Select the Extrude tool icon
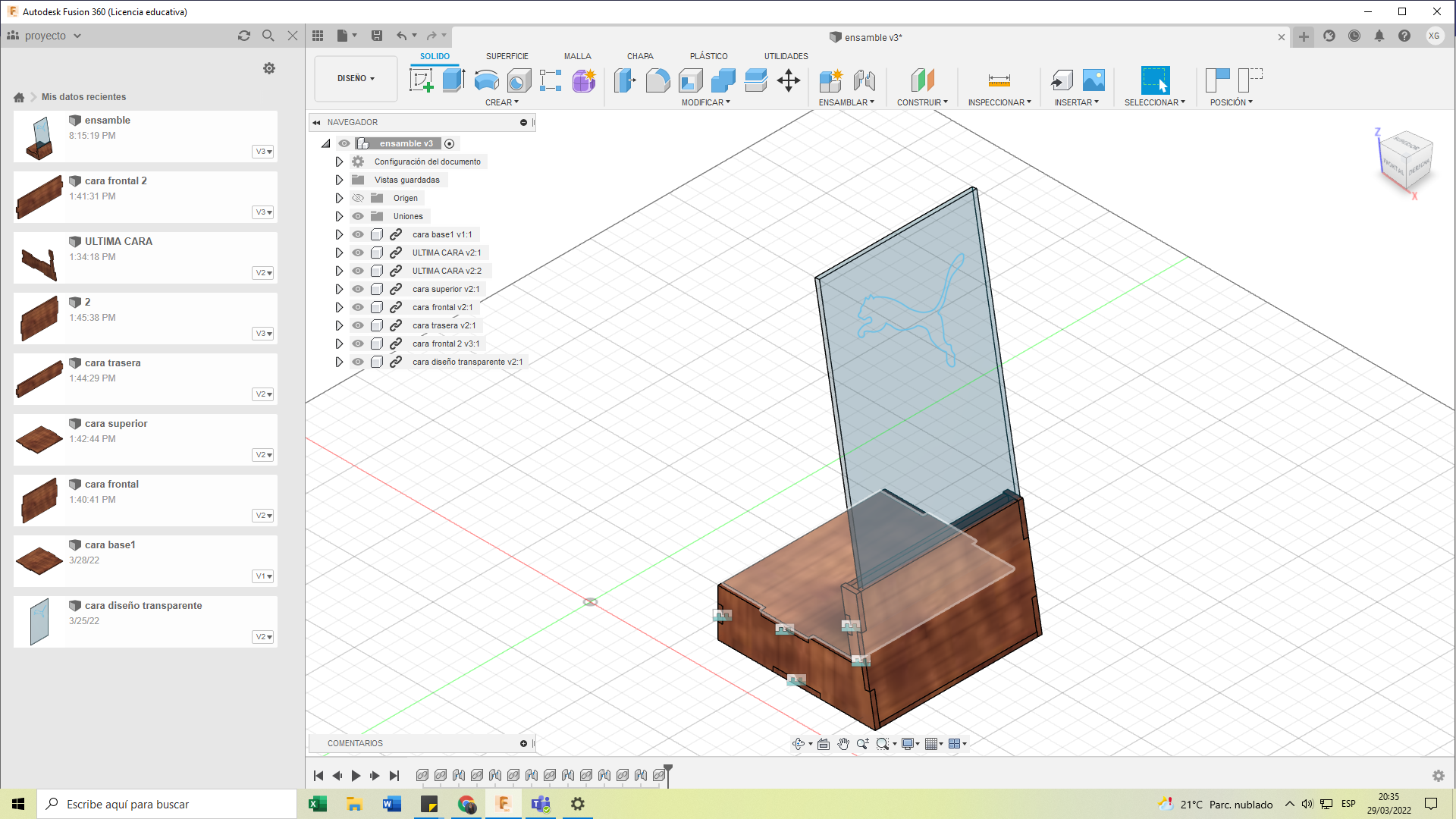The width and height of the screenshot is (1456, 819). (453, 80)
